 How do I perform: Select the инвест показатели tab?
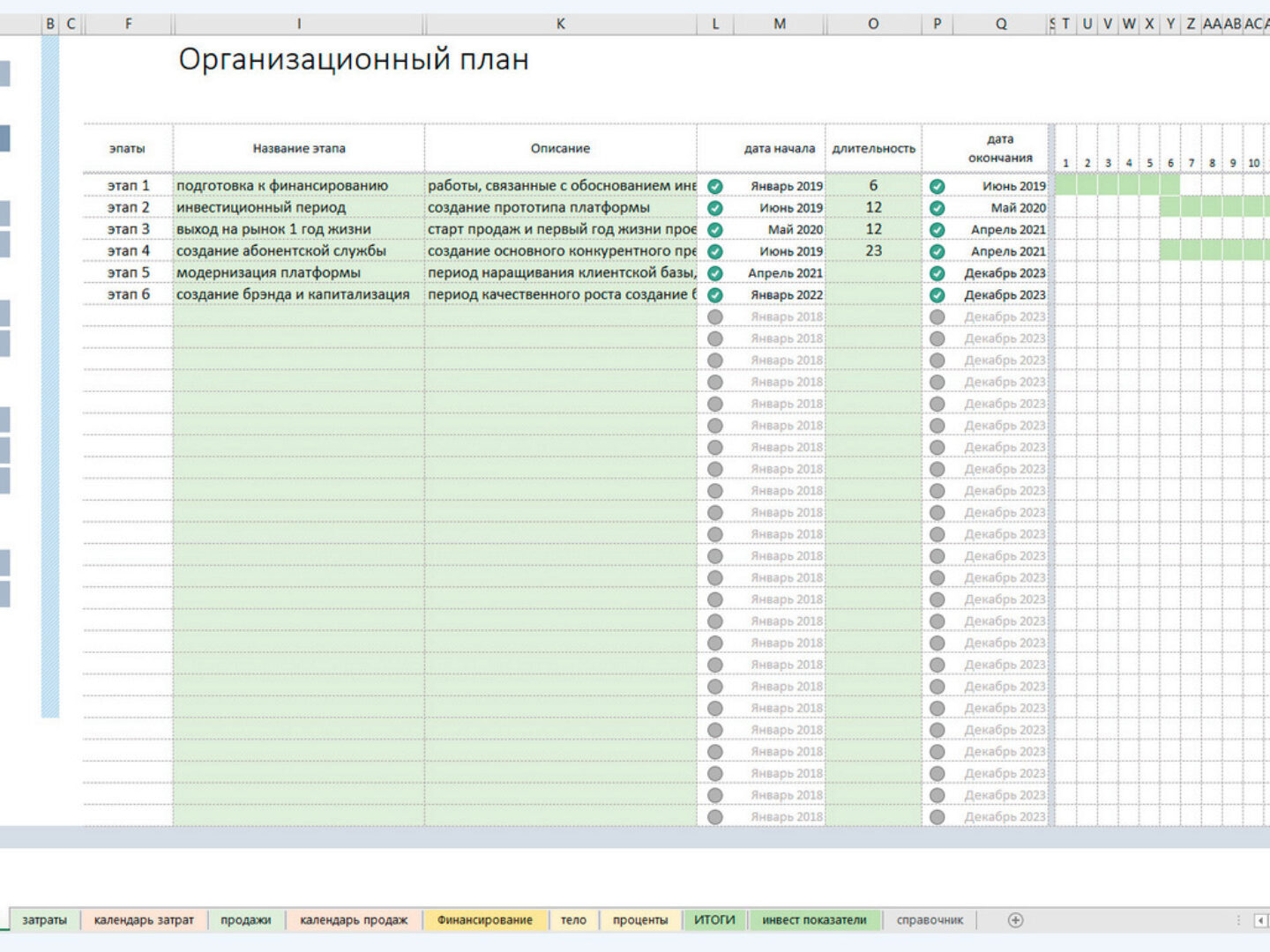tap(814, 920)
